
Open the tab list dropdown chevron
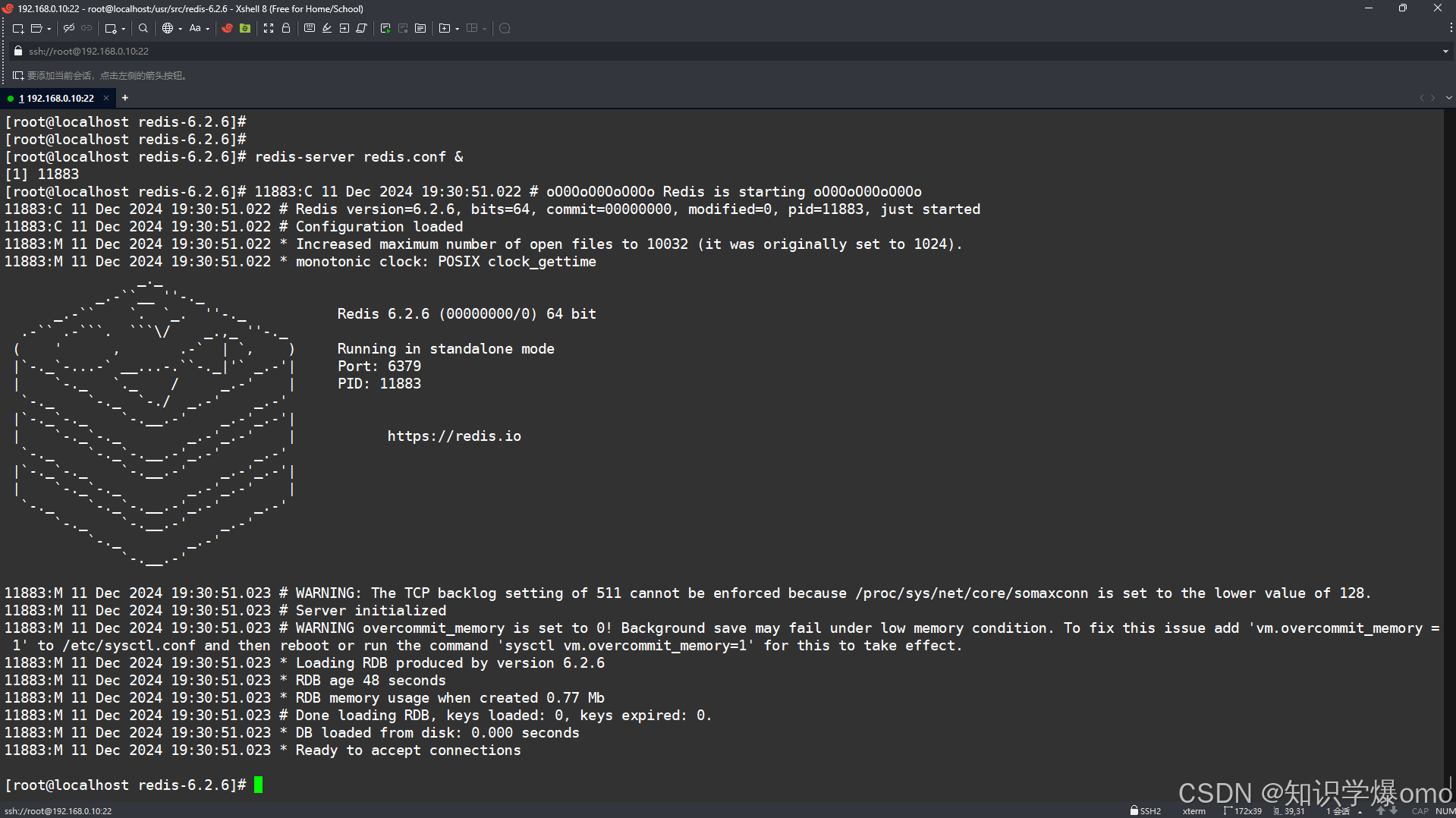(x=1448, y=98)
